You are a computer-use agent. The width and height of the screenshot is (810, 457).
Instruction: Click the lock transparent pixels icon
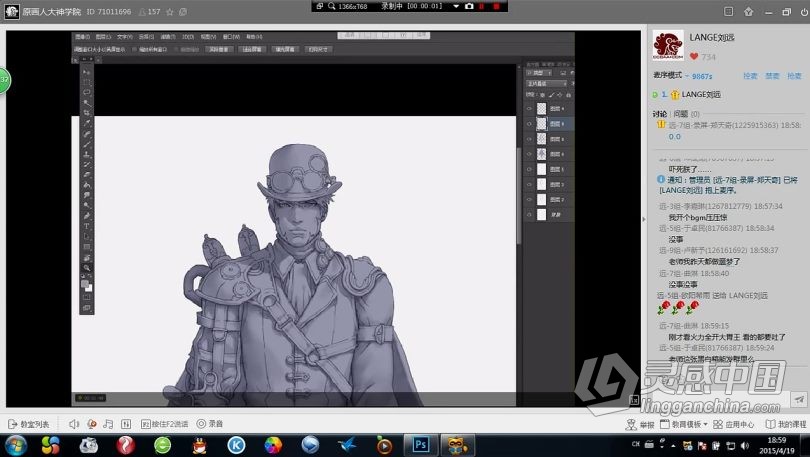pyautogui.click(x=542, y=95)
